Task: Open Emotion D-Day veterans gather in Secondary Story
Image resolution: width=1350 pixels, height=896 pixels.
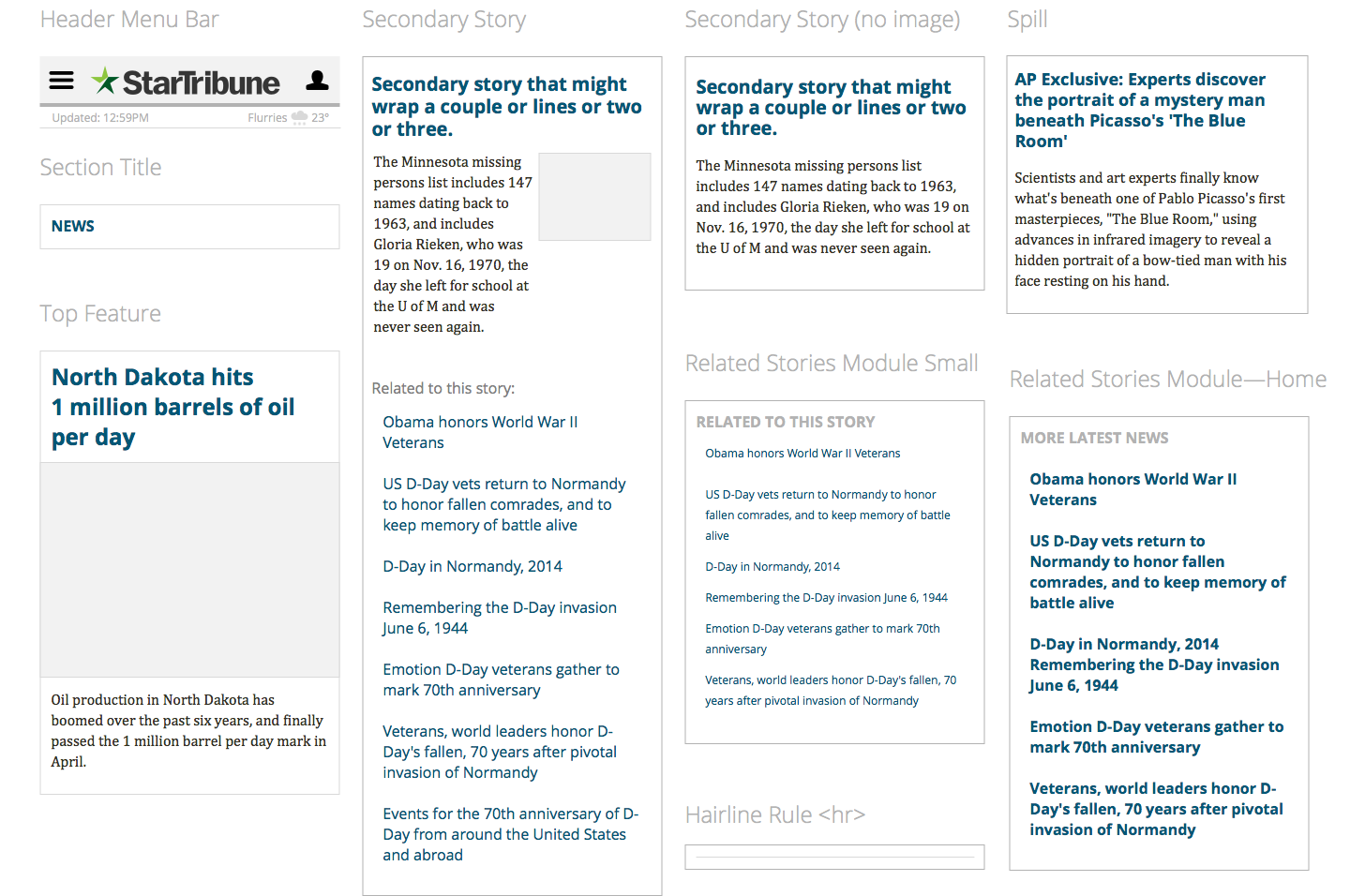Action: (x=501, y=679)
